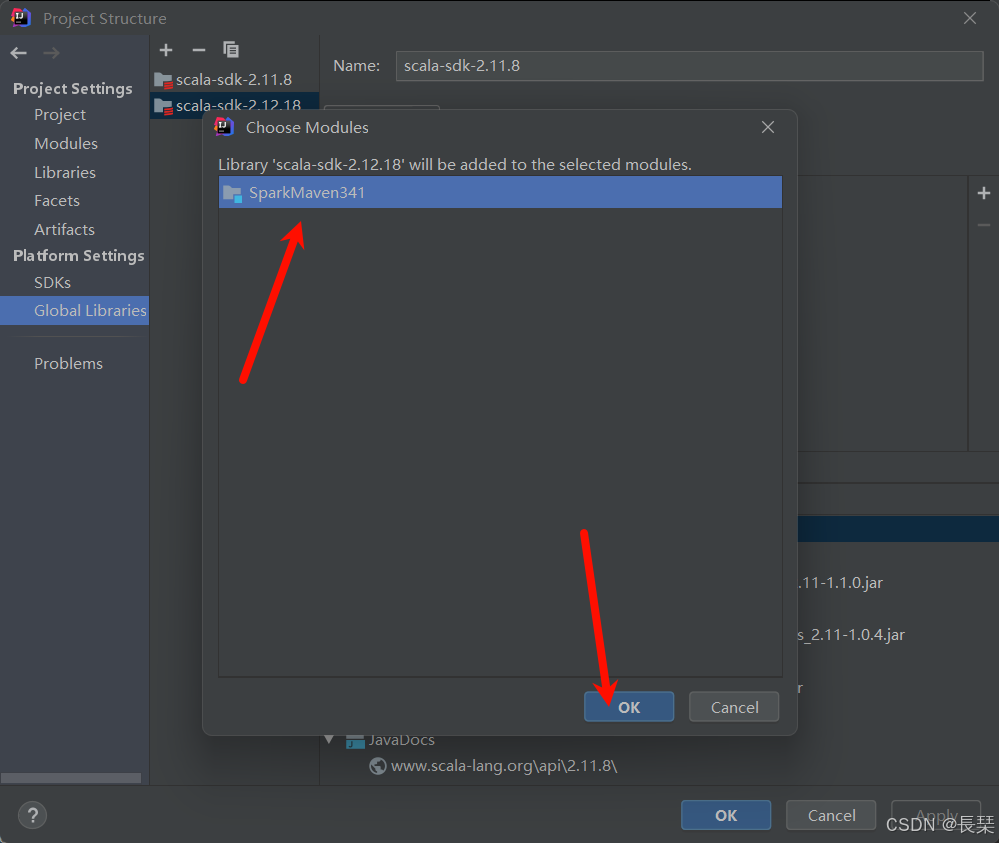Image resolution: width=999 pixels, height=843 pixels.
Task: Click the add library plus icon
Action: (x=166, y=50)
